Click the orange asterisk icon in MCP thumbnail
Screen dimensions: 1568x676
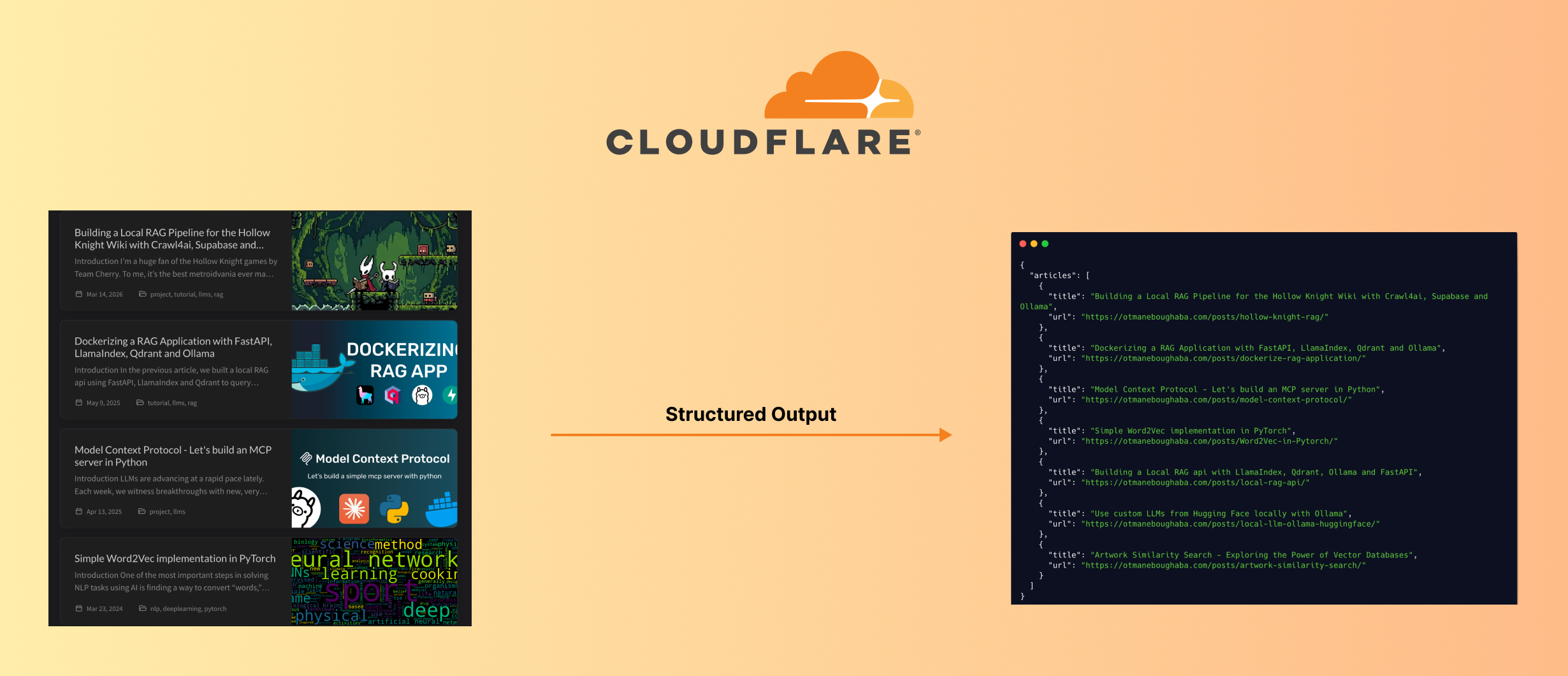click(x=354, y=509)
